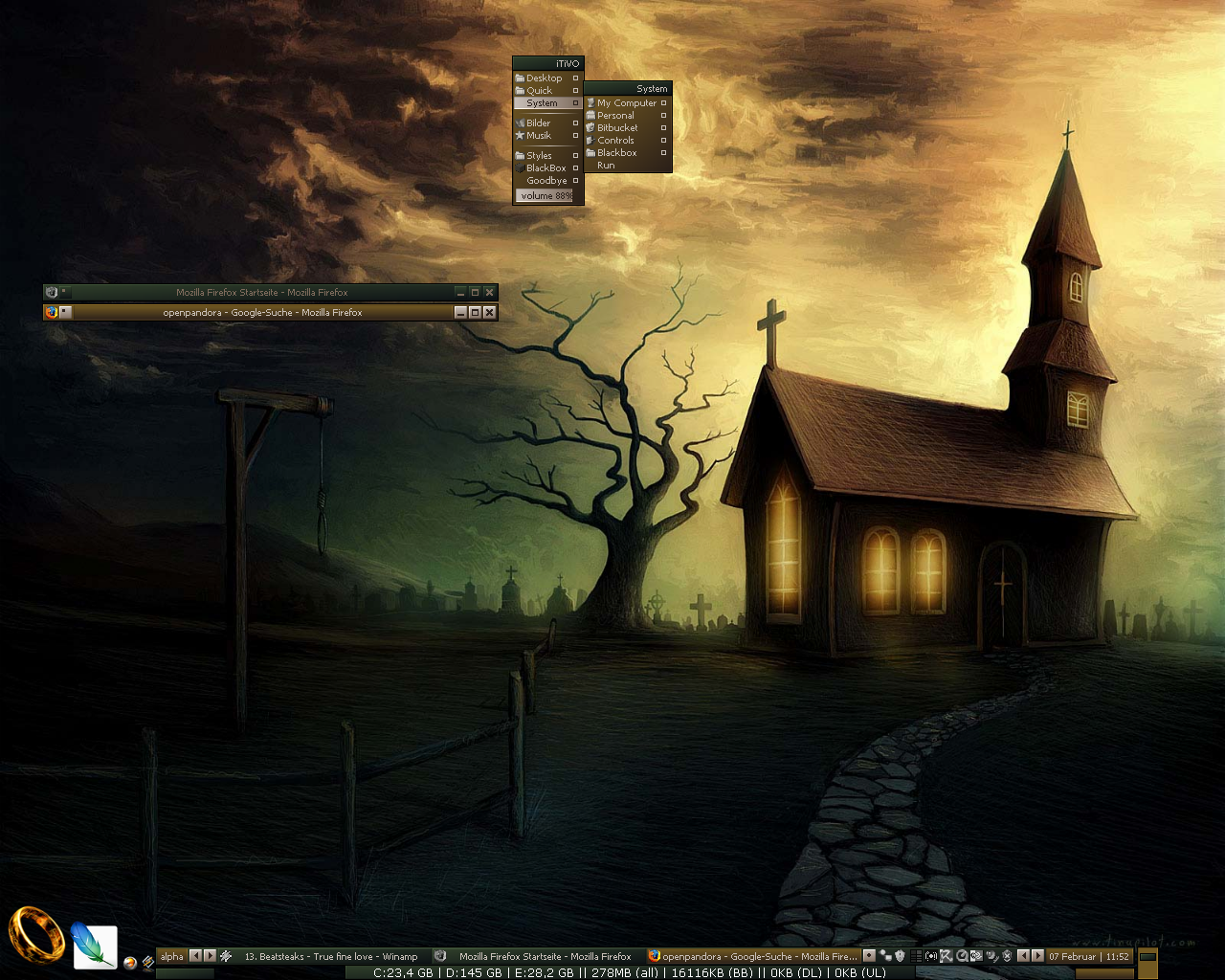The height and width of the screenshot is (980, 1225).
Task: Click the clock showing 07 Februar | 11:52
Action: (x=1089, y=956)
